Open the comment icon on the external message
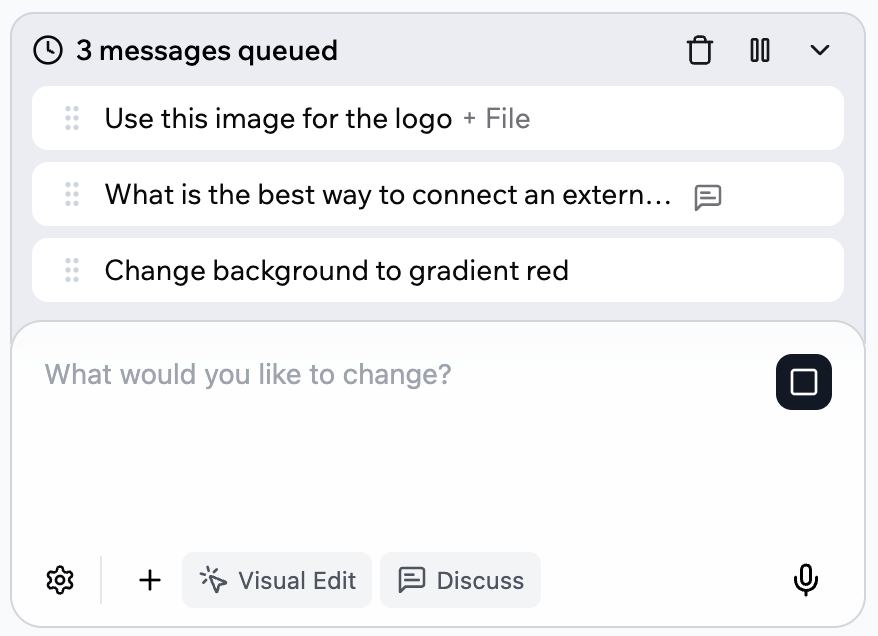Screen dimensions: 878x636 pos(709,197)
